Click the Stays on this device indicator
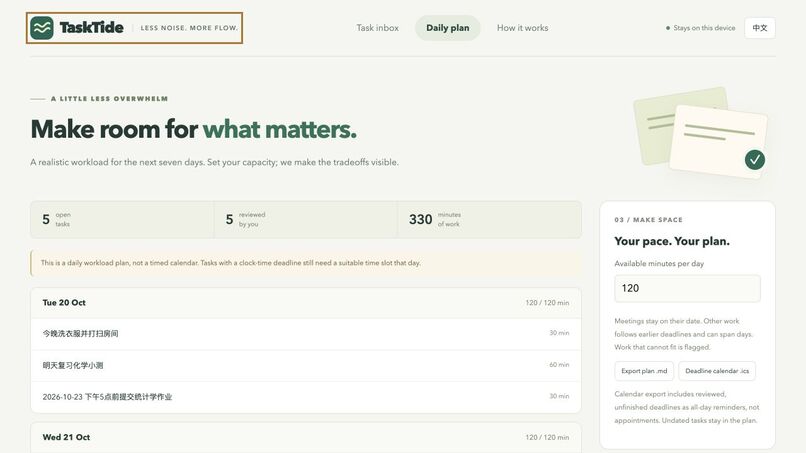Screen dimensions: 806x453 [x=701, y=28]
